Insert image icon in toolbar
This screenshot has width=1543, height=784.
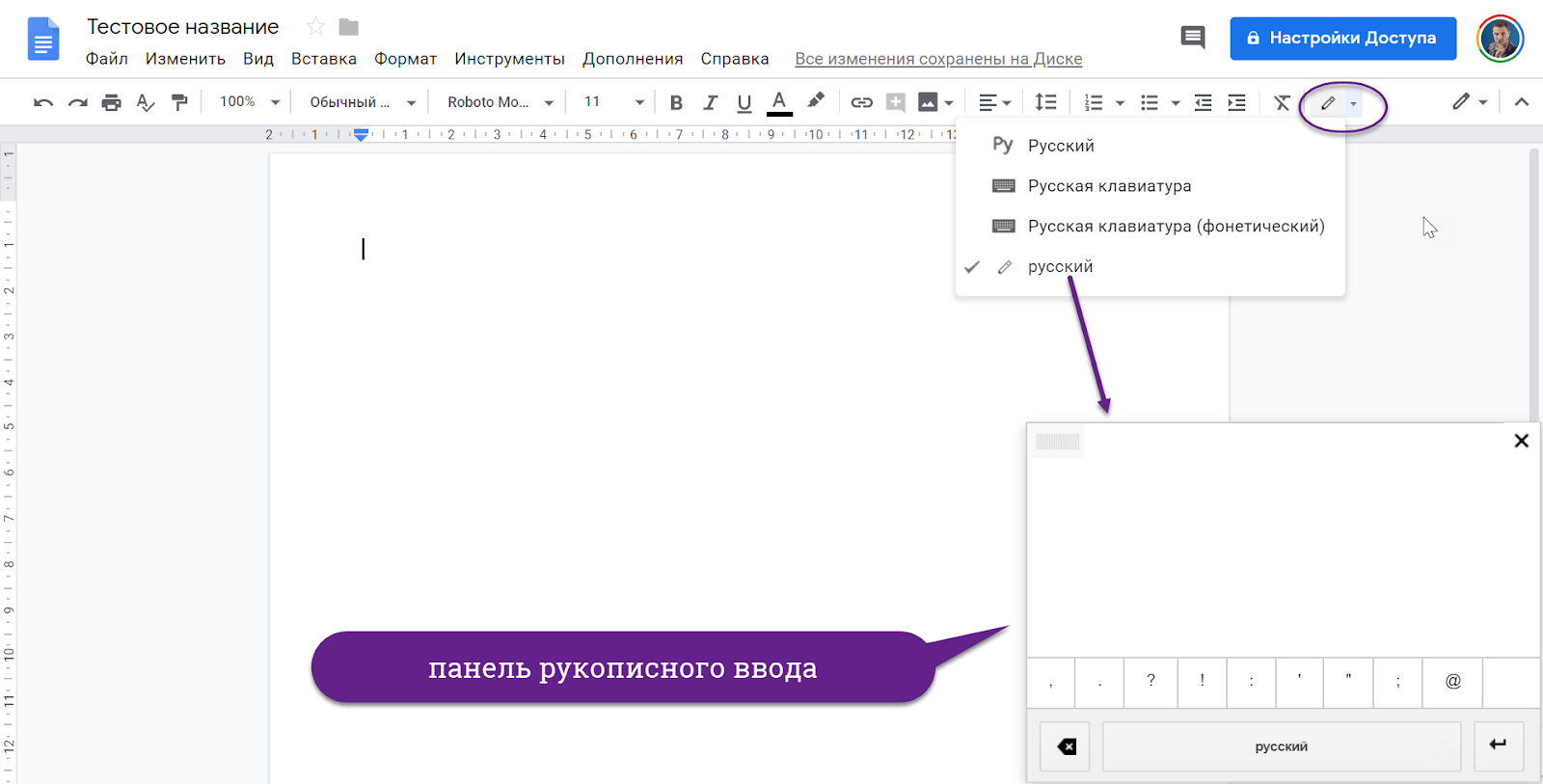pos(928,102)
